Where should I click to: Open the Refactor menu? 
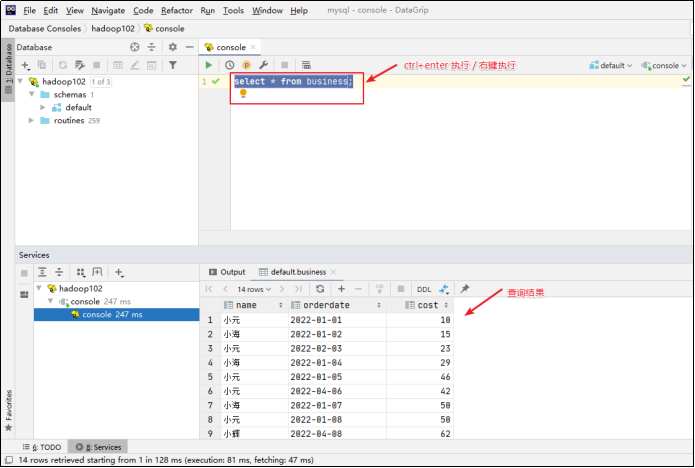click(x=177, y=10)
